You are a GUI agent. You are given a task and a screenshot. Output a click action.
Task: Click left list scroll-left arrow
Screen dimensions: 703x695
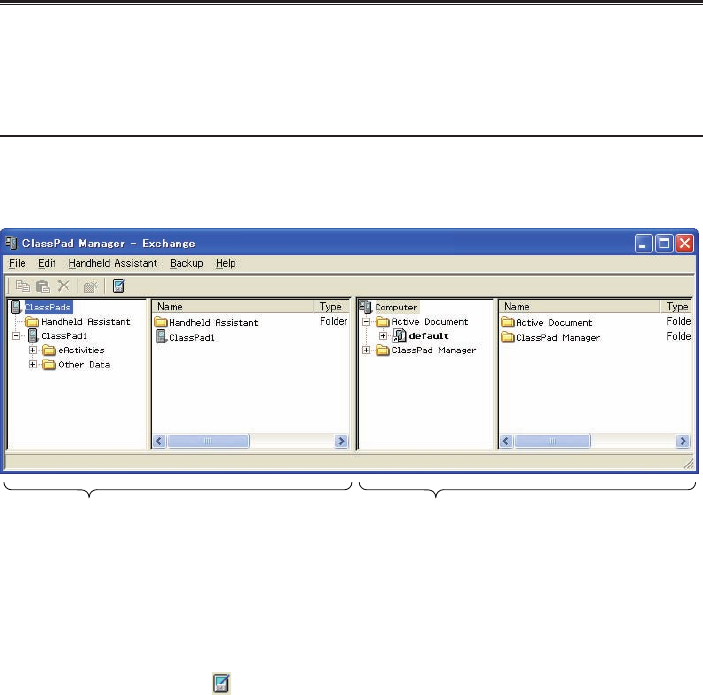point(159,441)
